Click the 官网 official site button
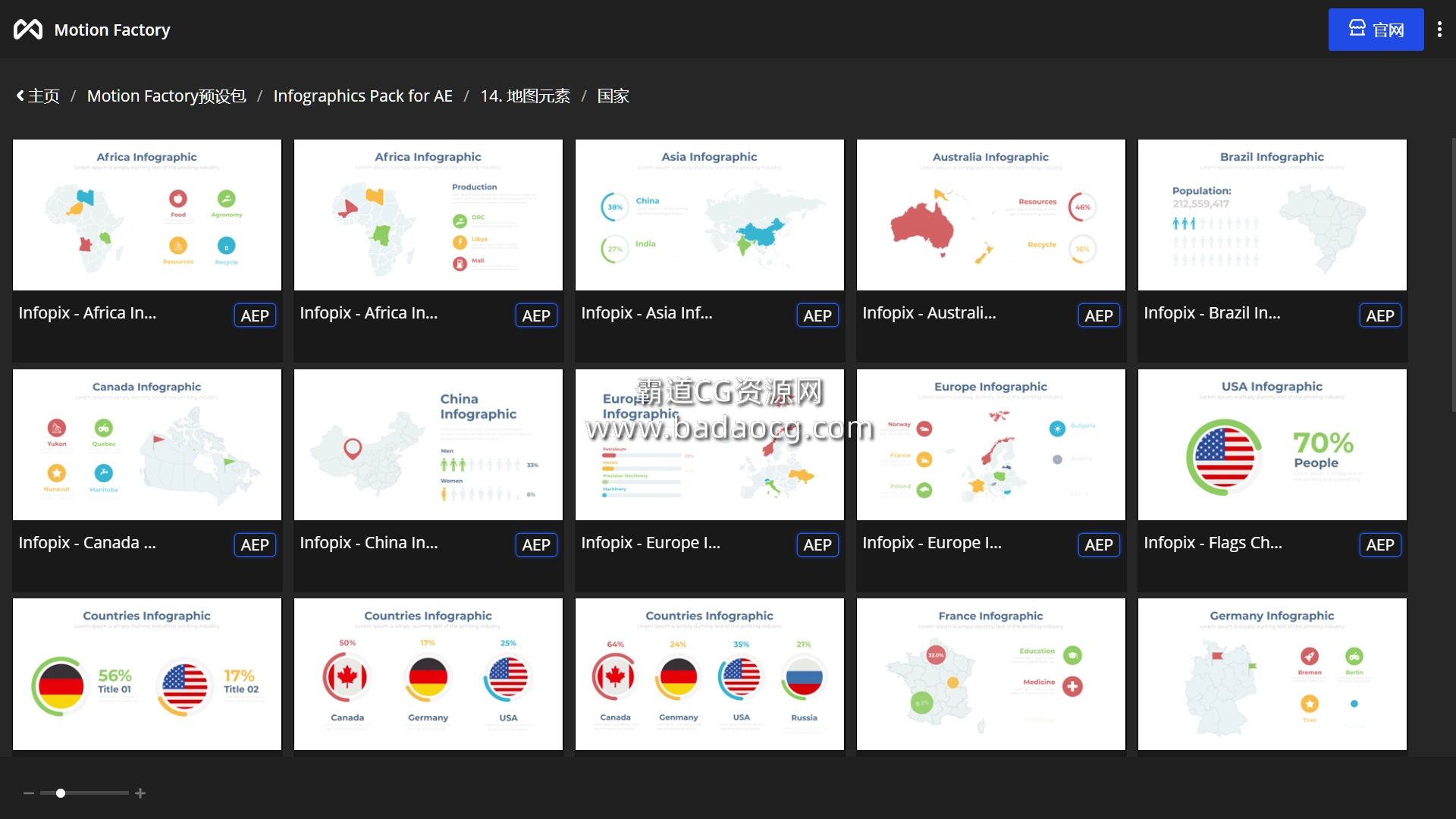The width and height of the screenshot is (1456, 819). 1376,30
